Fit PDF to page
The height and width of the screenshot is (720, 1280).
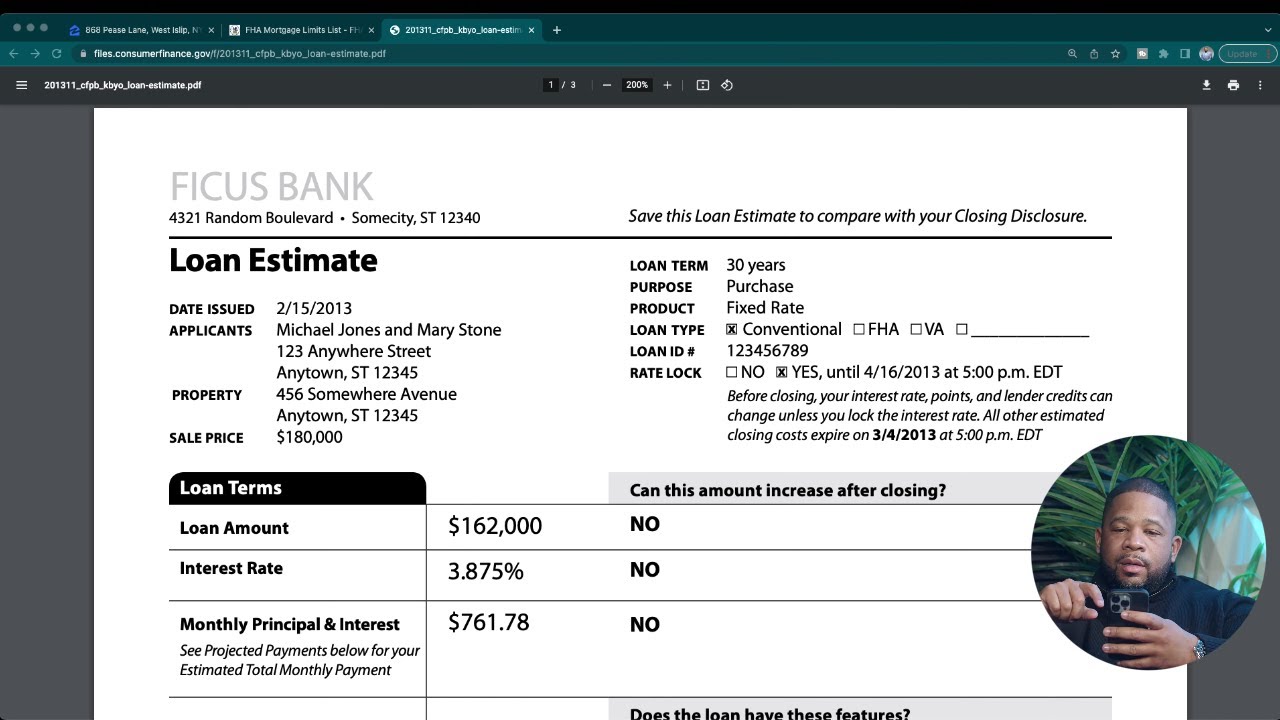click(x=703, y=85)
